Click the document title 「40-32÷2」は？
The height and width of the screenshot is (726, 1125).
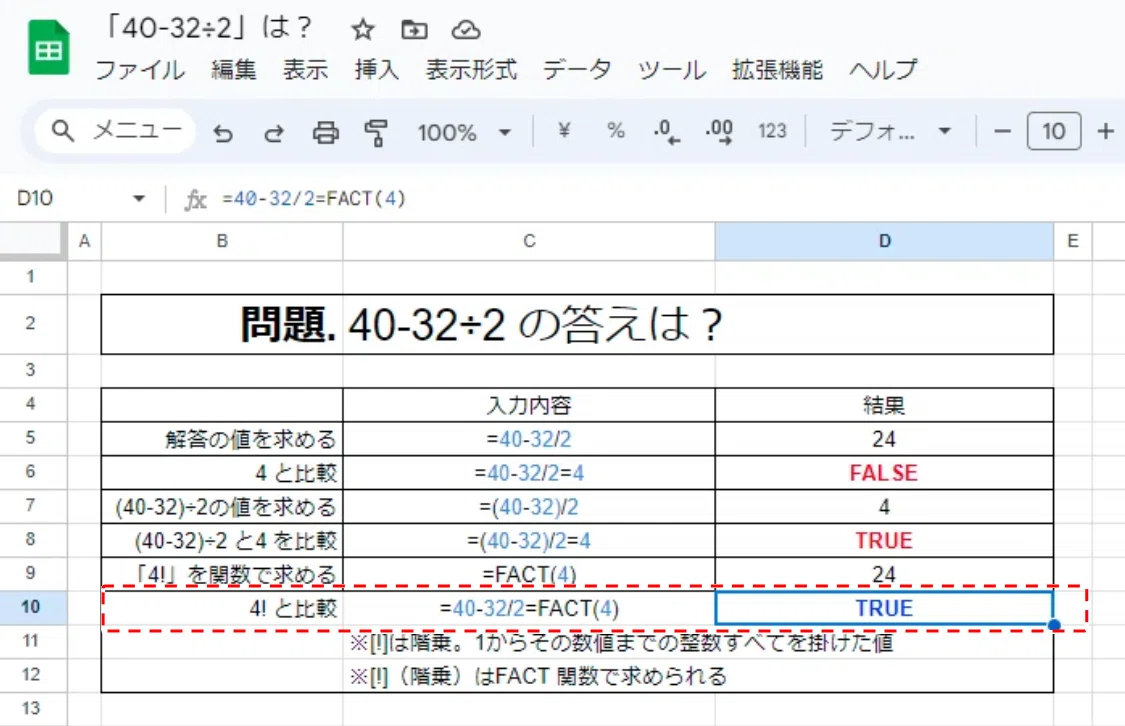coord(208,29)
